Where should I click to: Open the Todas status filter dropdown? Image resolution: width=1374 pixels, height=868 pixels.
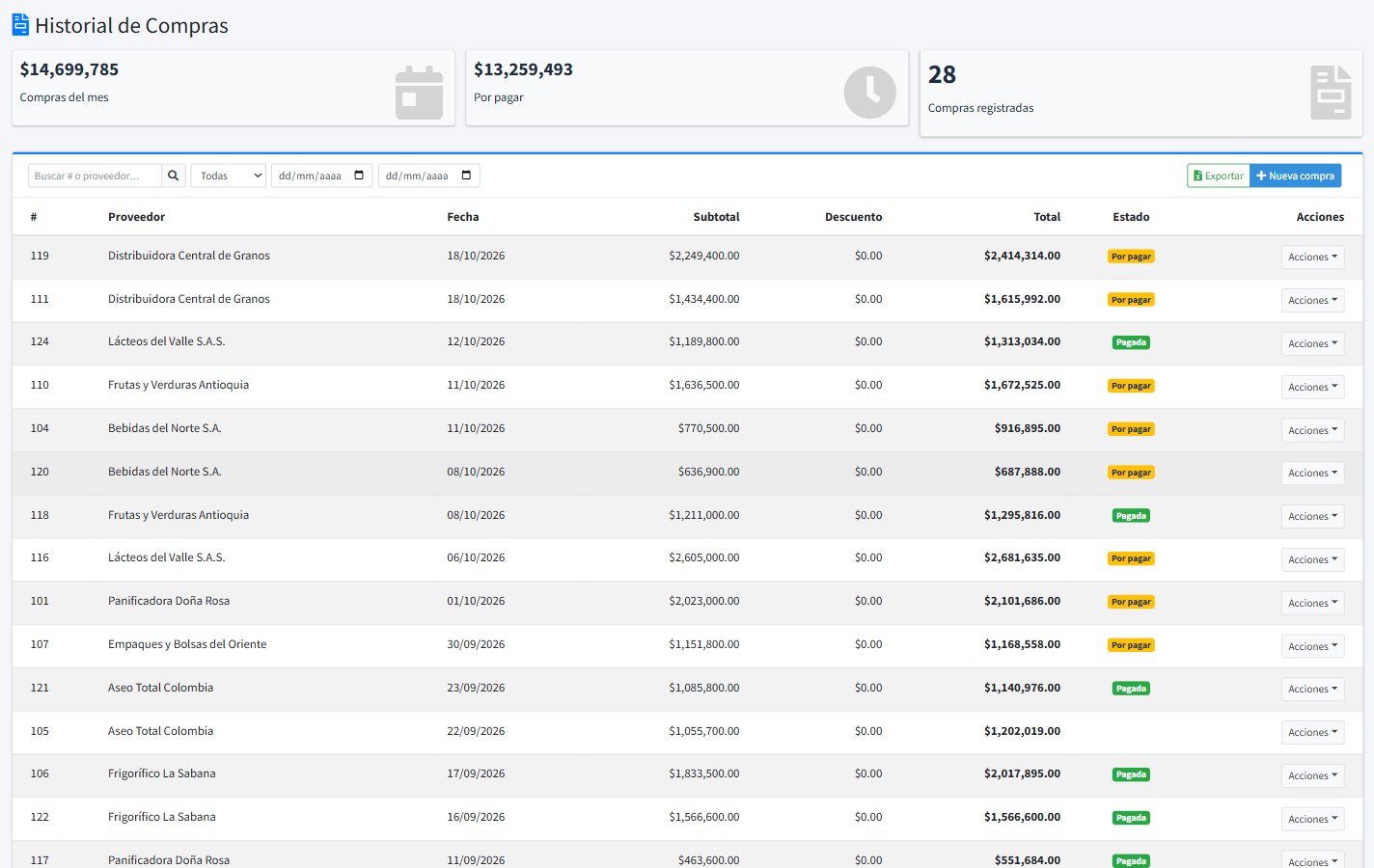[x=229, y=176]
